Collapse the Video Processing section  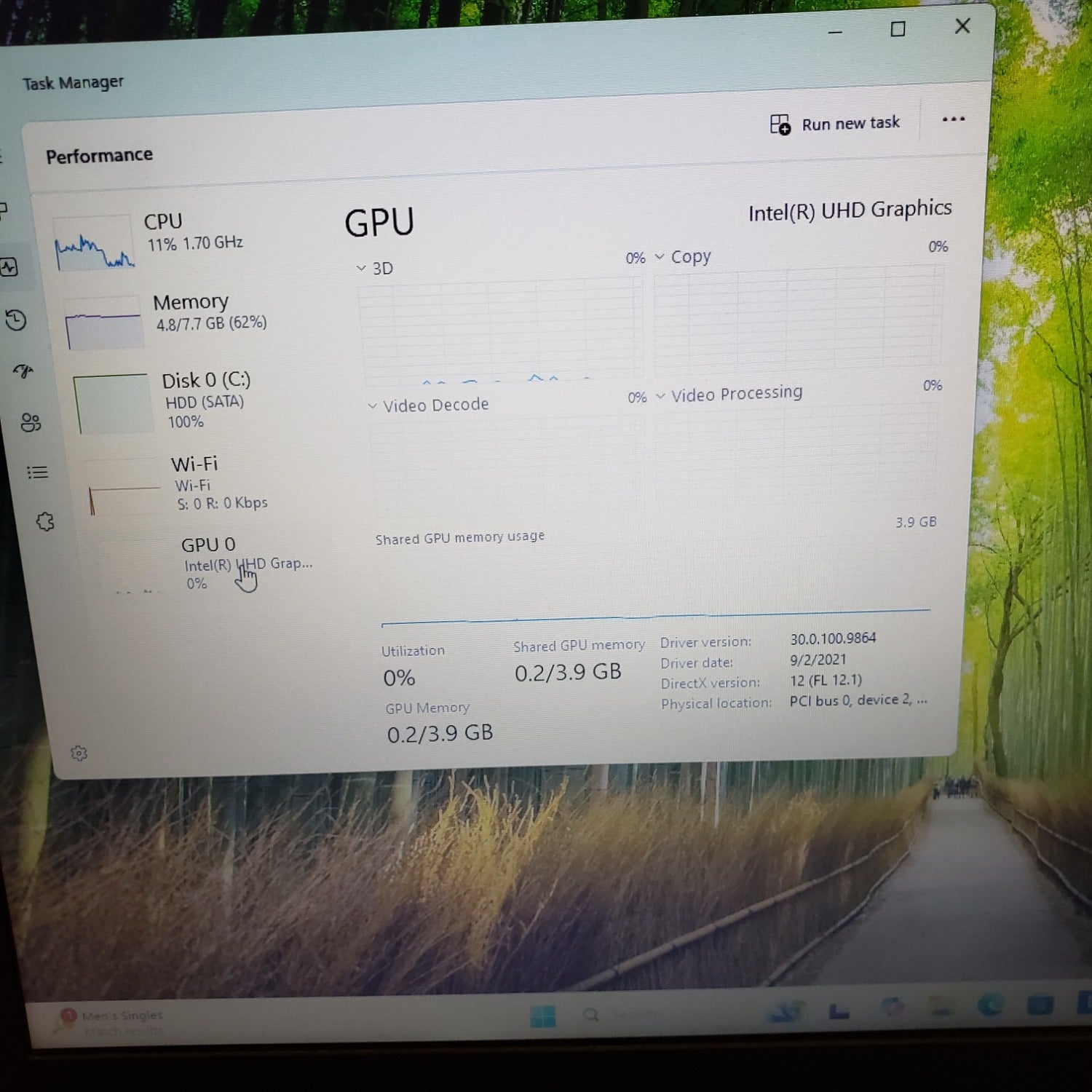point(661,395)
